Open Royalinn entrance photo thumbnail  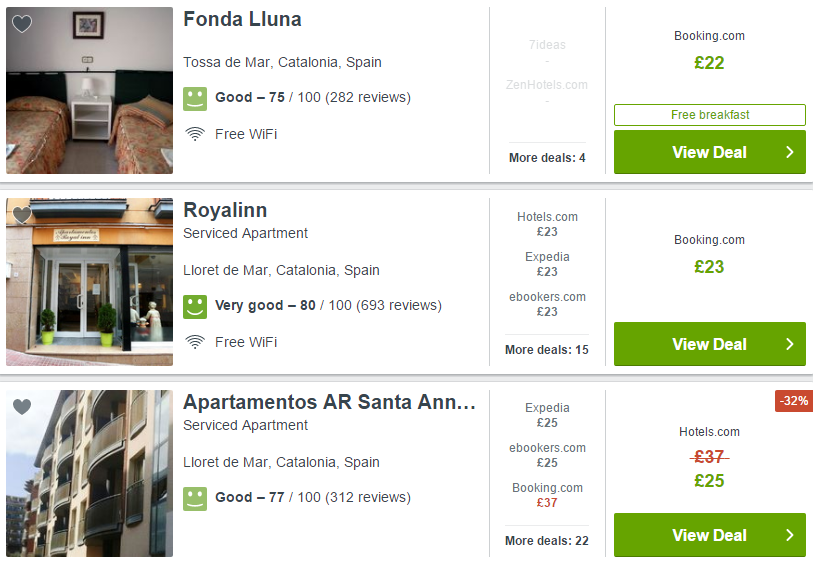[x=89, y=282]
